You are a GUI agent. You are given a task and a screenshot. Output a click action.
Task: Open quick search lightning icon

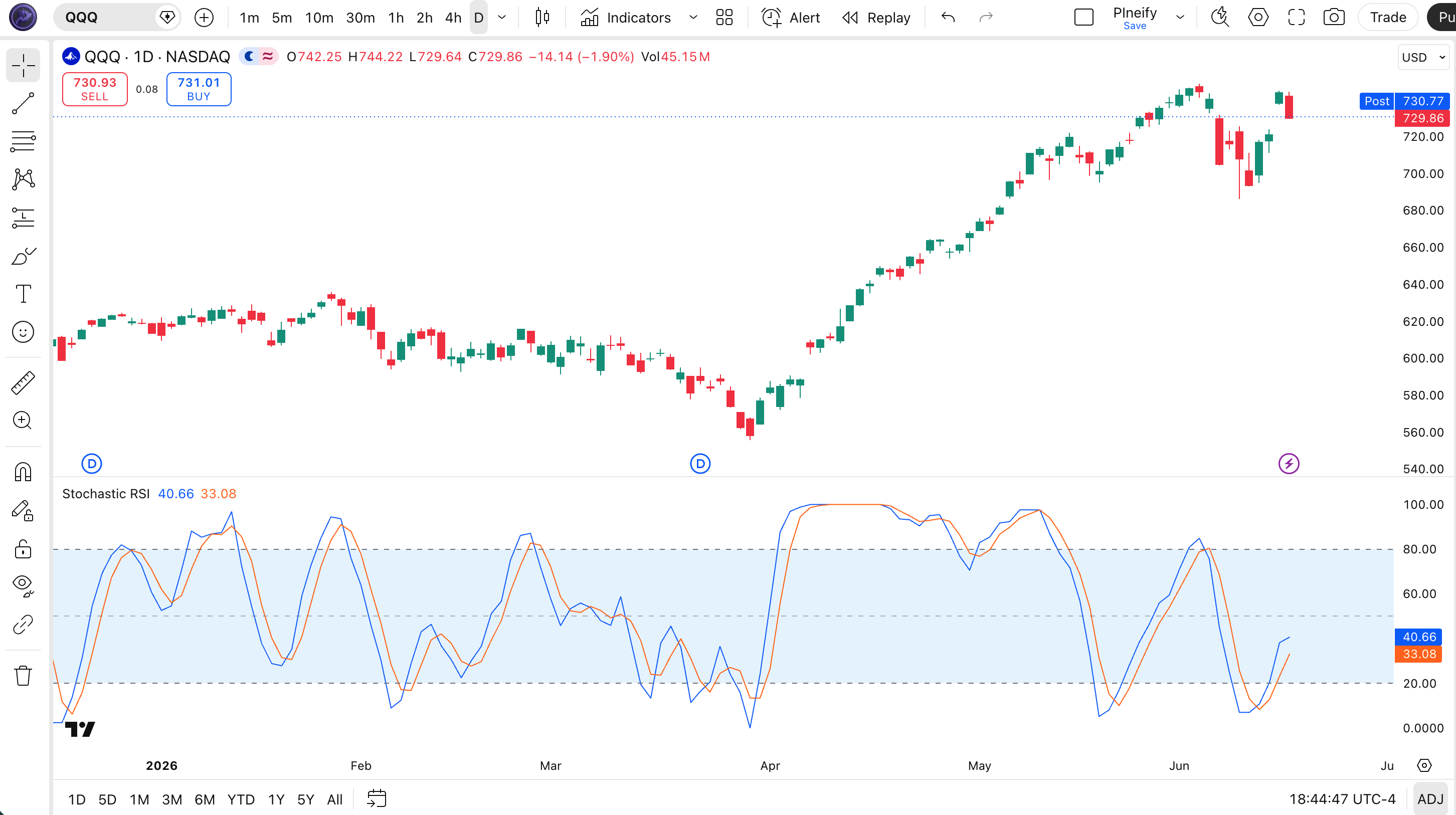(1220, 18)
